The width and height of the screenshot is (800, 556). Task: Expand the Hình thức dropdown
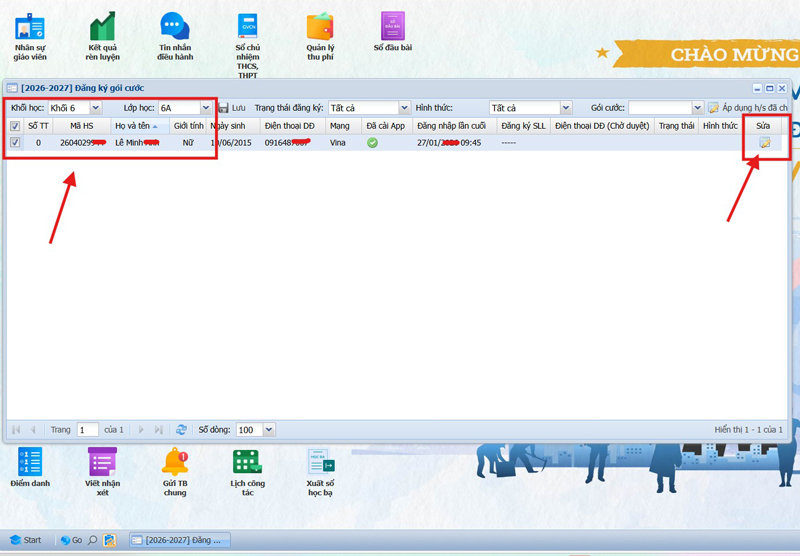(x=565, y=108)
